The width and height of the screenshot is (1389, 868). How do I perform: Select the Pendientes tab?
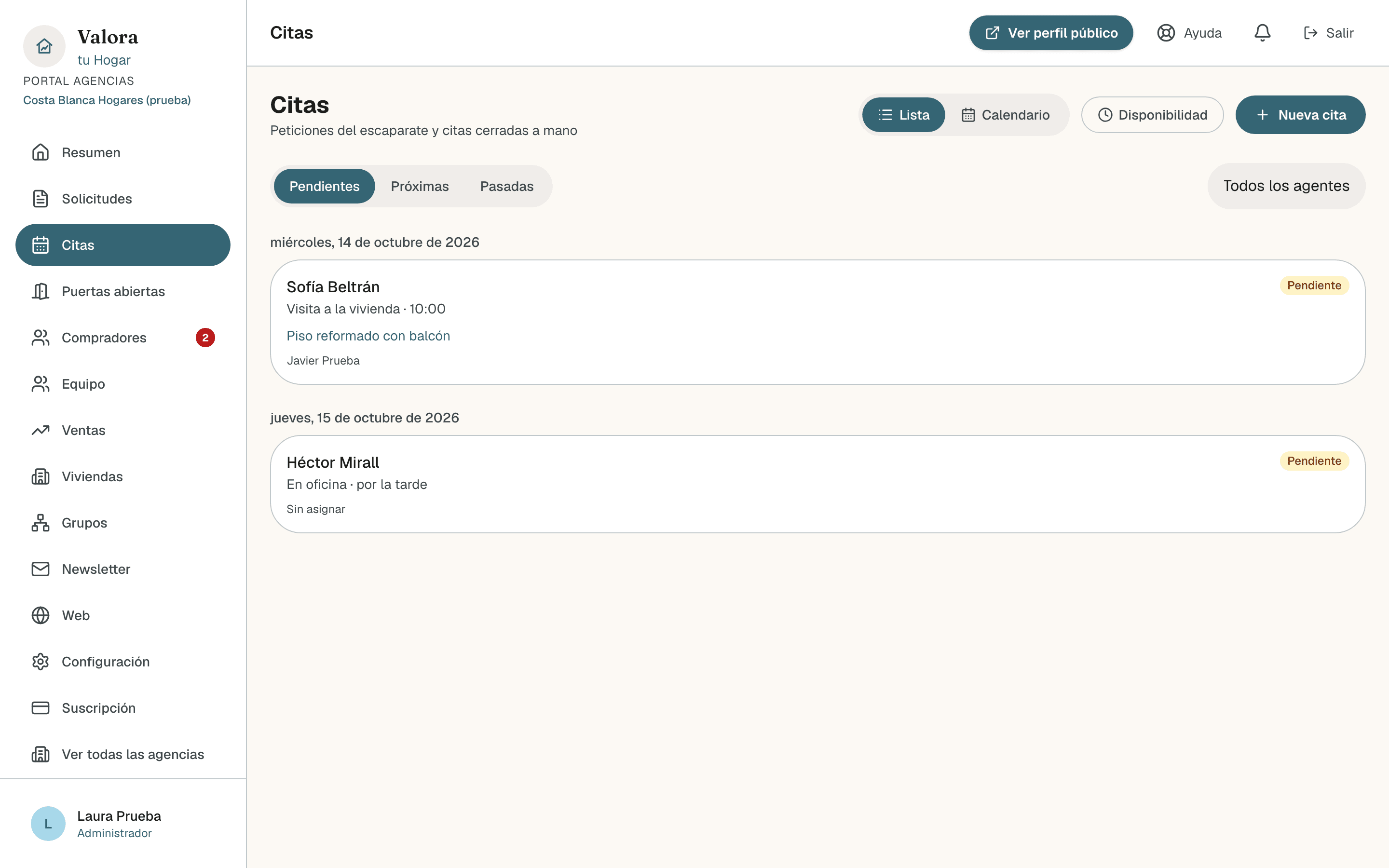[x=324, y=186]
